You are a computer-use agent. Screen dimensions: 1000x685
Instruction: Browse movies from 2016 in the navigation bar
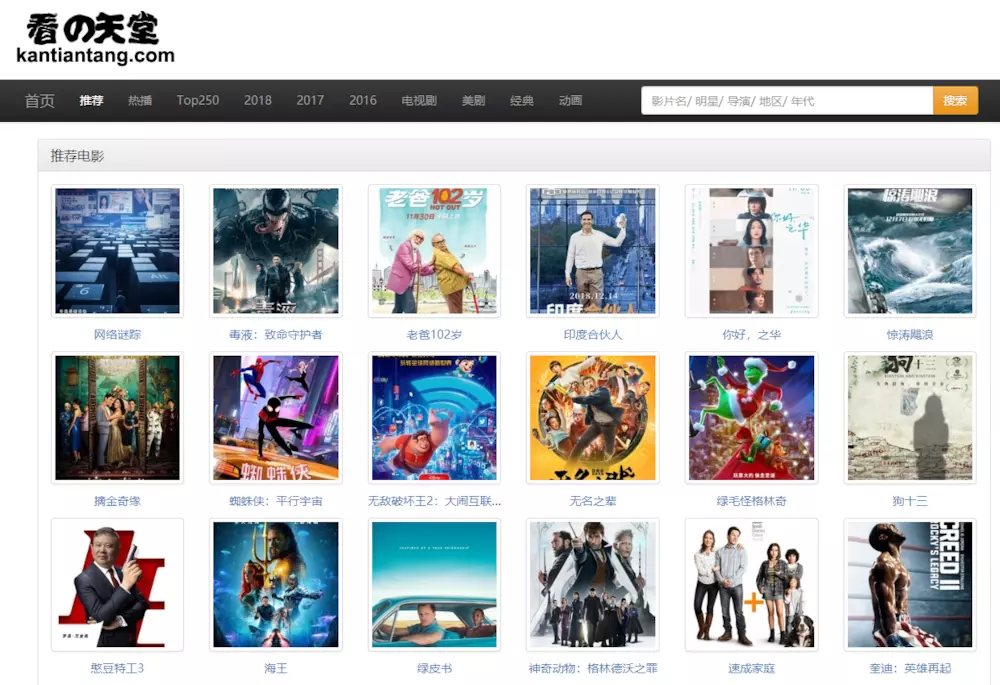coord(363,100)
